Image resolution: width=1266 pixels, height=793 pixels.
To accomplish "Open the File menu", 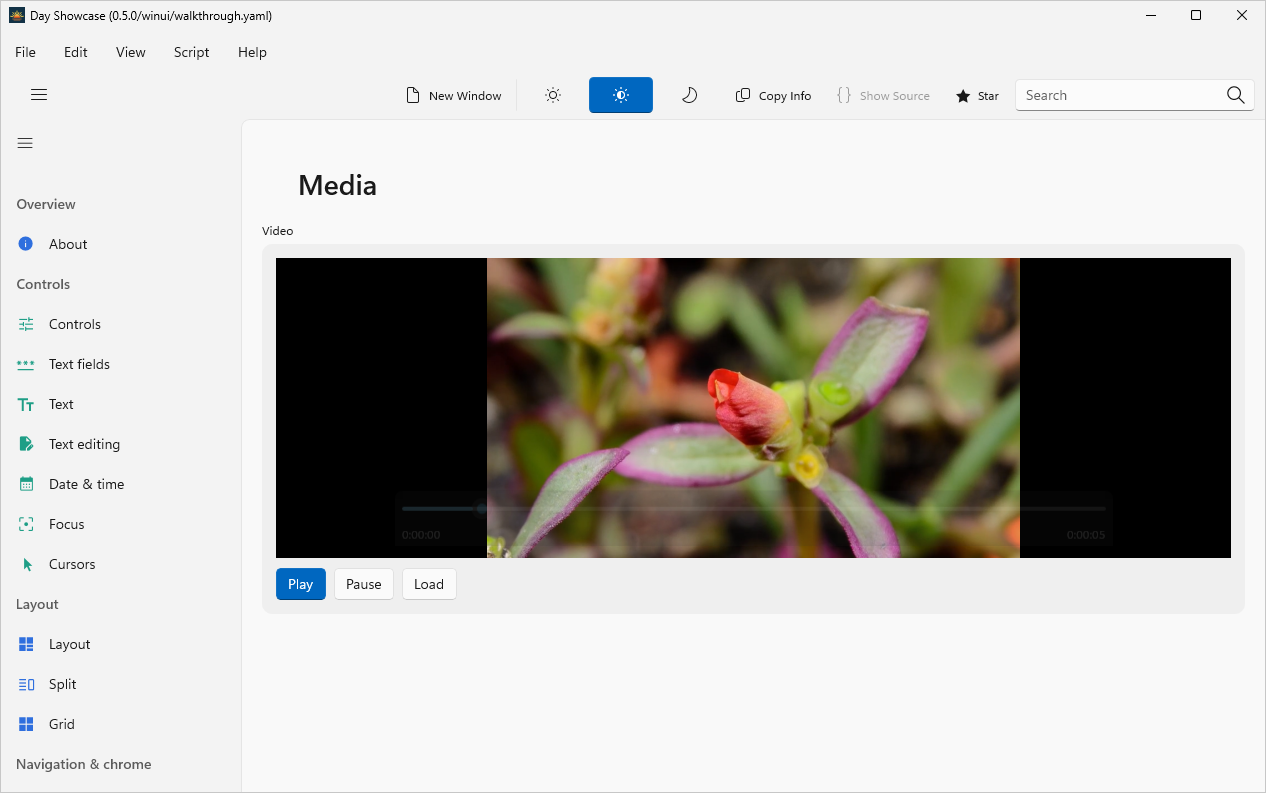I will click(x=25, y=52).
